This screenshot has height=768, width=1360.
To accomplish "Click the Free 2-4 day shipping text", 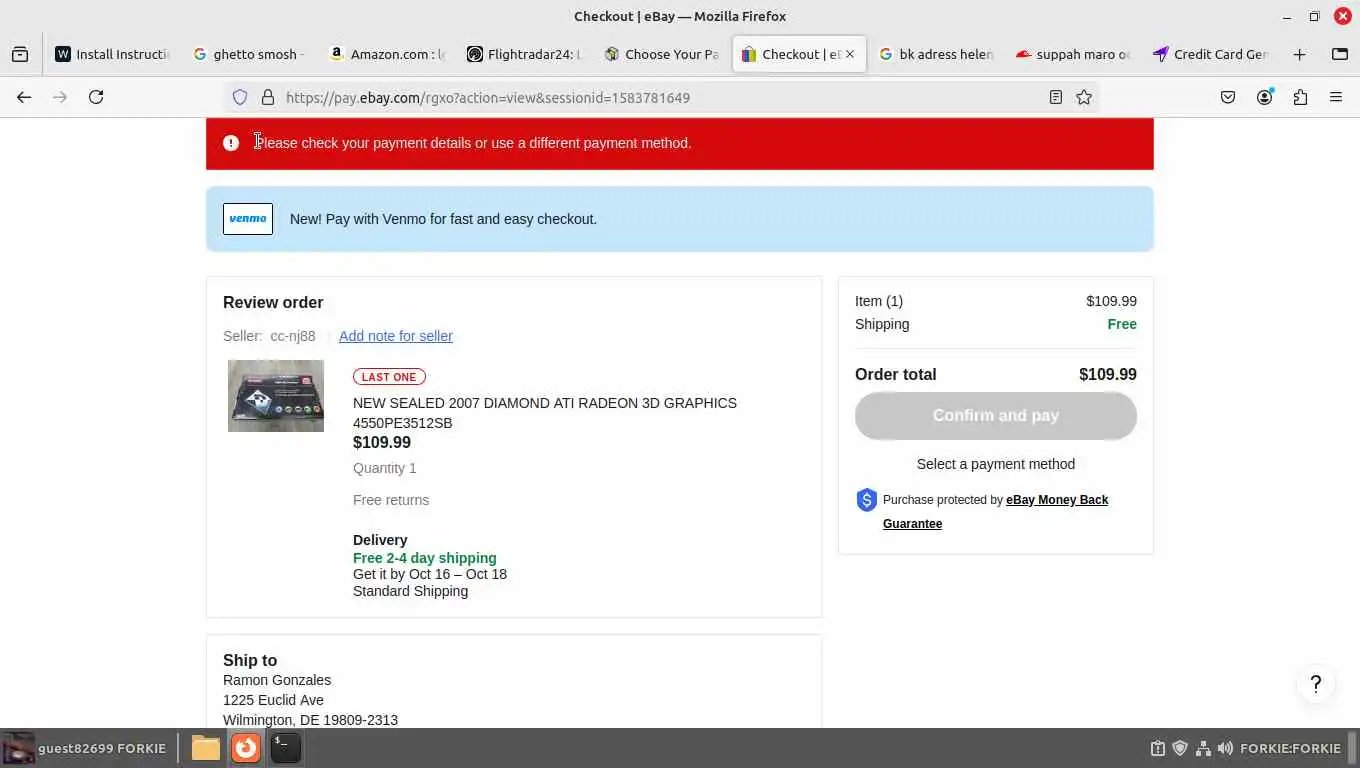I will pos(425,558).
